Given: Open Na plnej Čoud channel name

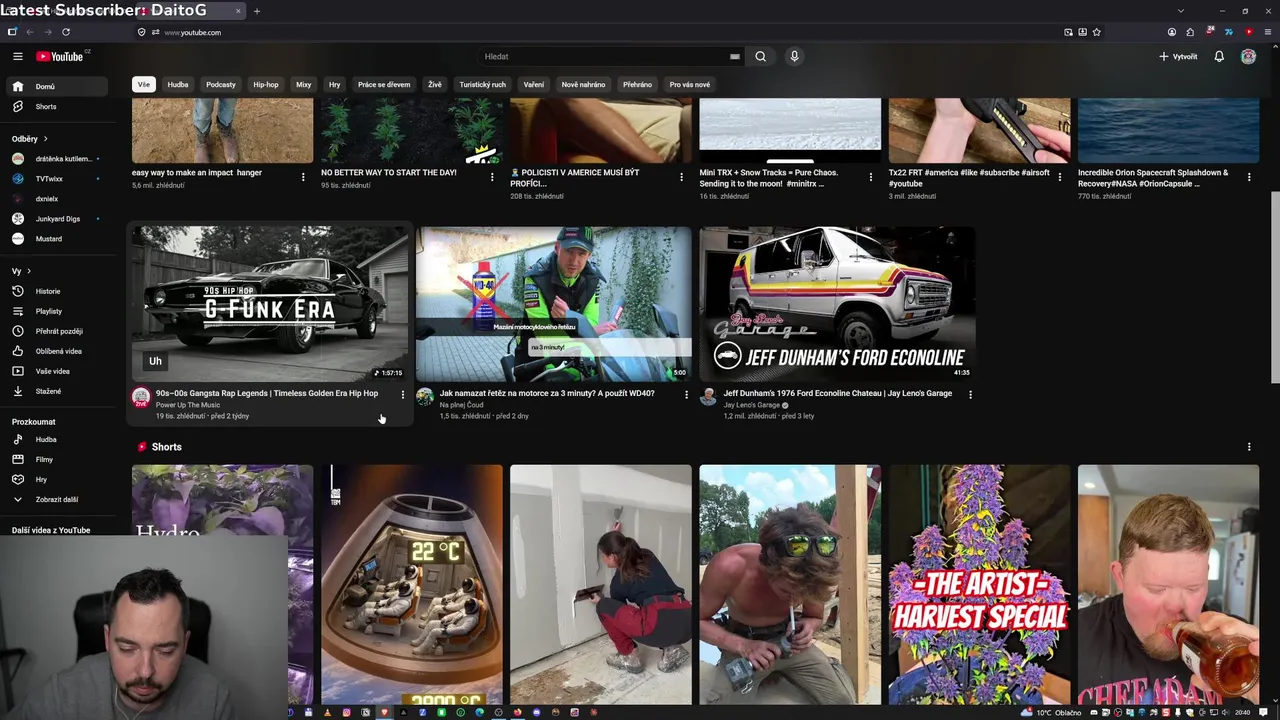Looking at the screenshot, I should 462,405.
